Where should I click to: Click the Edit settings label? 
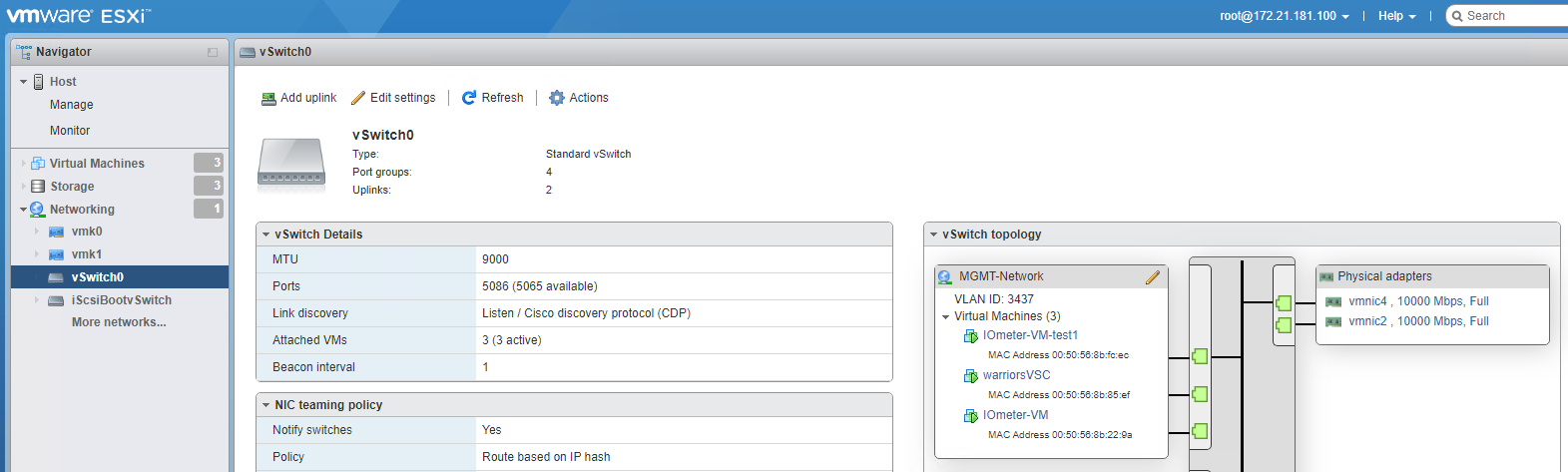pos(403,98)
